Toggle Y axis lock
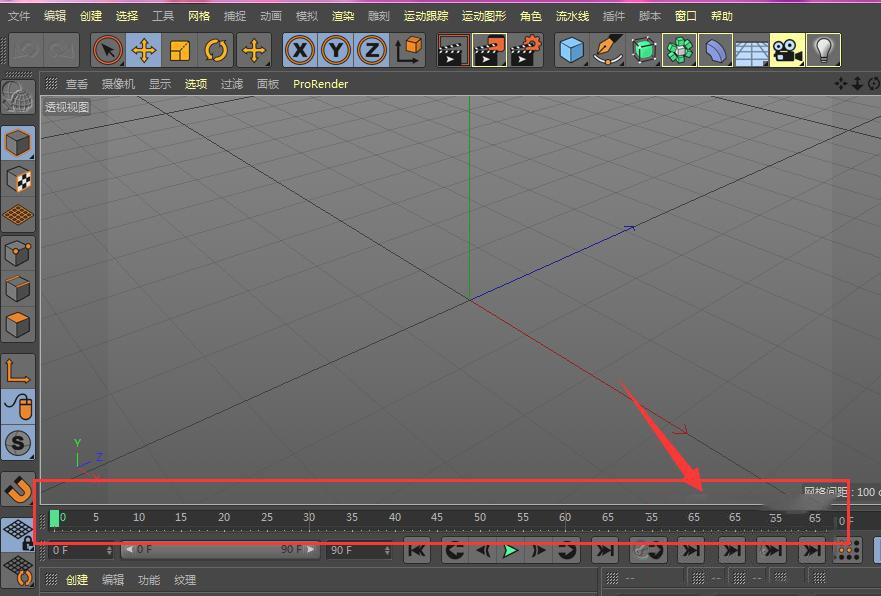881x596 pixels. pyautogui.click(x=336, y=51)
